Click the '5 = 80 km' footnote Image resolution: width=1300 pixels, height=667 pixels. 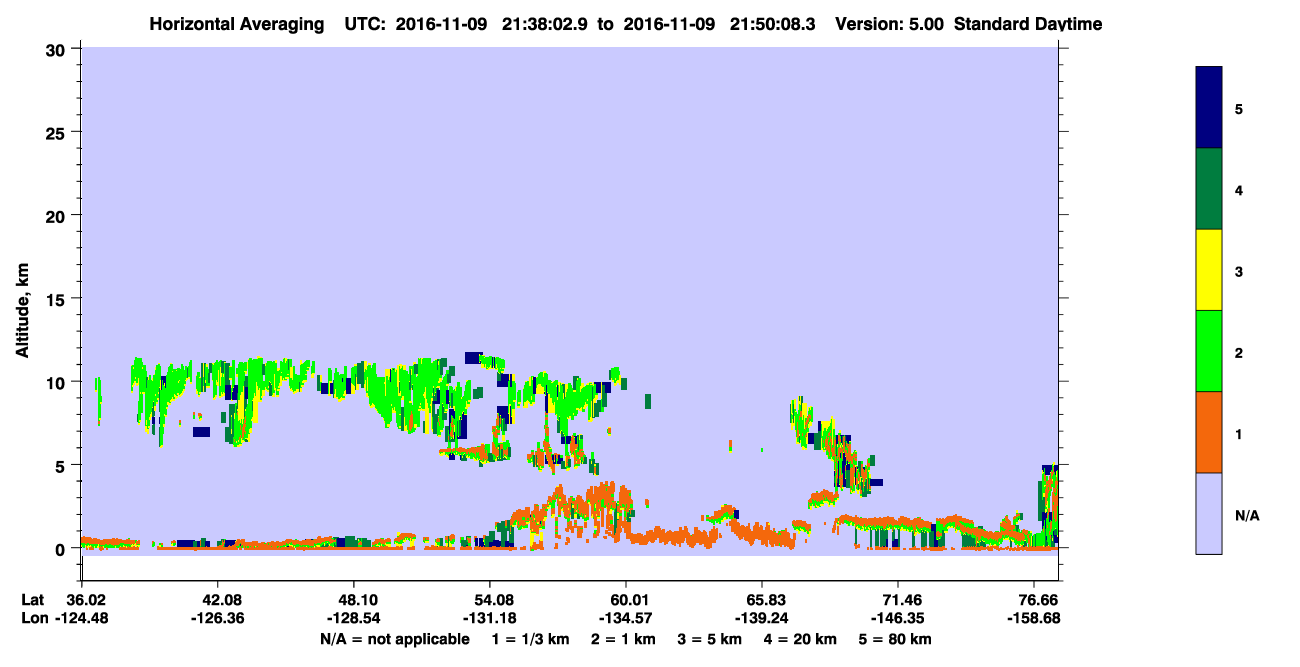pyautogui.click(x=893, y=639)
